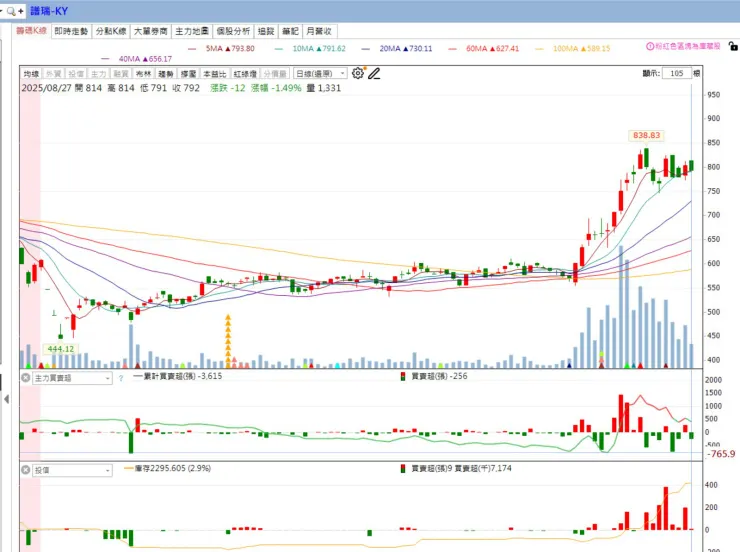The width and height of the screenshot is (740, 552).
Task: Click the 5MA 793.80 legend
Action: [230, 48]
